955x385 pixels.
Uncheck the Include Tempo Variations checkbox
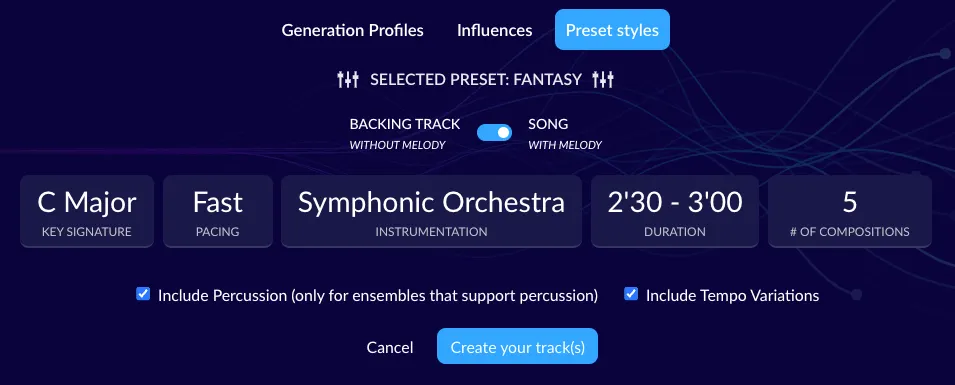pos(631,294)
